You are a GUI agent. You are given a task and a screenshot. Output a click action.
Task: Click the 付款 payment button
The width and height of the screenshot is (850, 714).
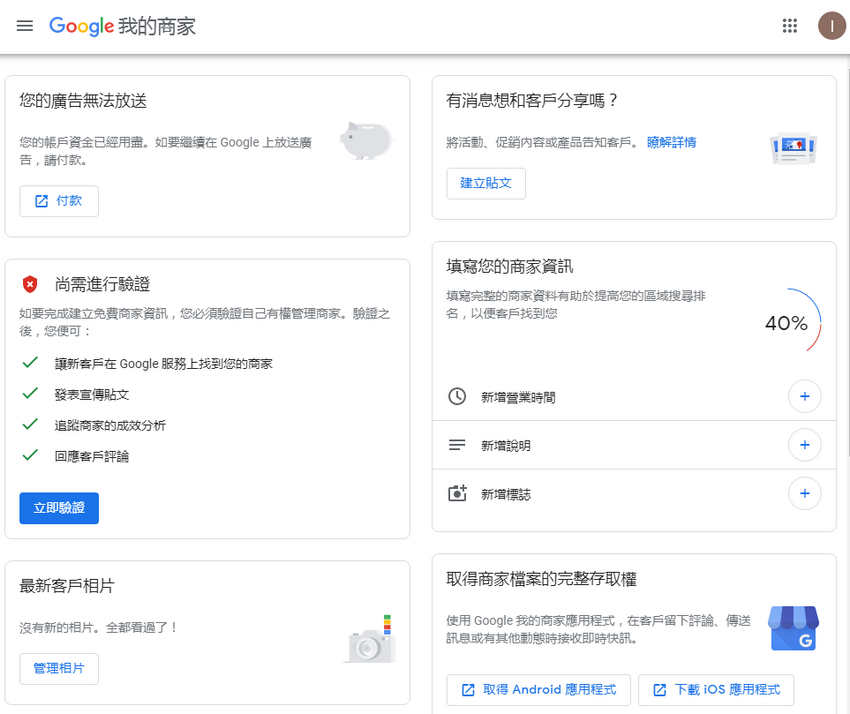[59, 201]
